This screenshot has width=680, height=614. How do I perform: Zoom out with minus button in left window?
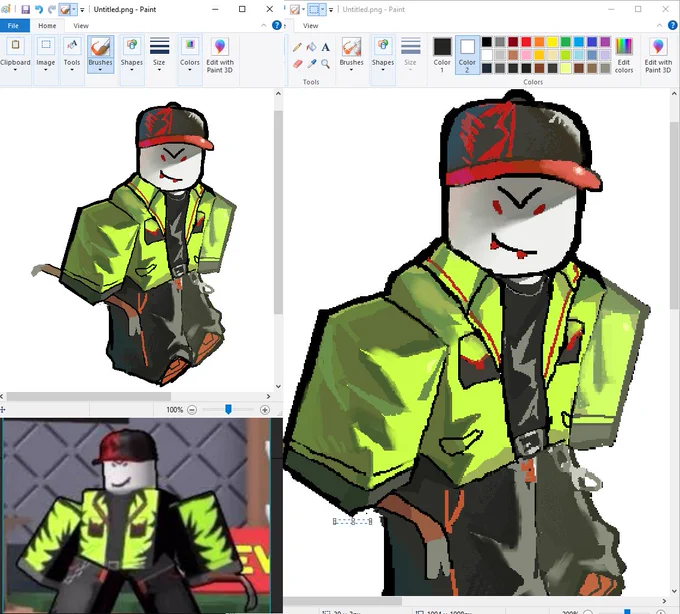(x=192, y=410)
